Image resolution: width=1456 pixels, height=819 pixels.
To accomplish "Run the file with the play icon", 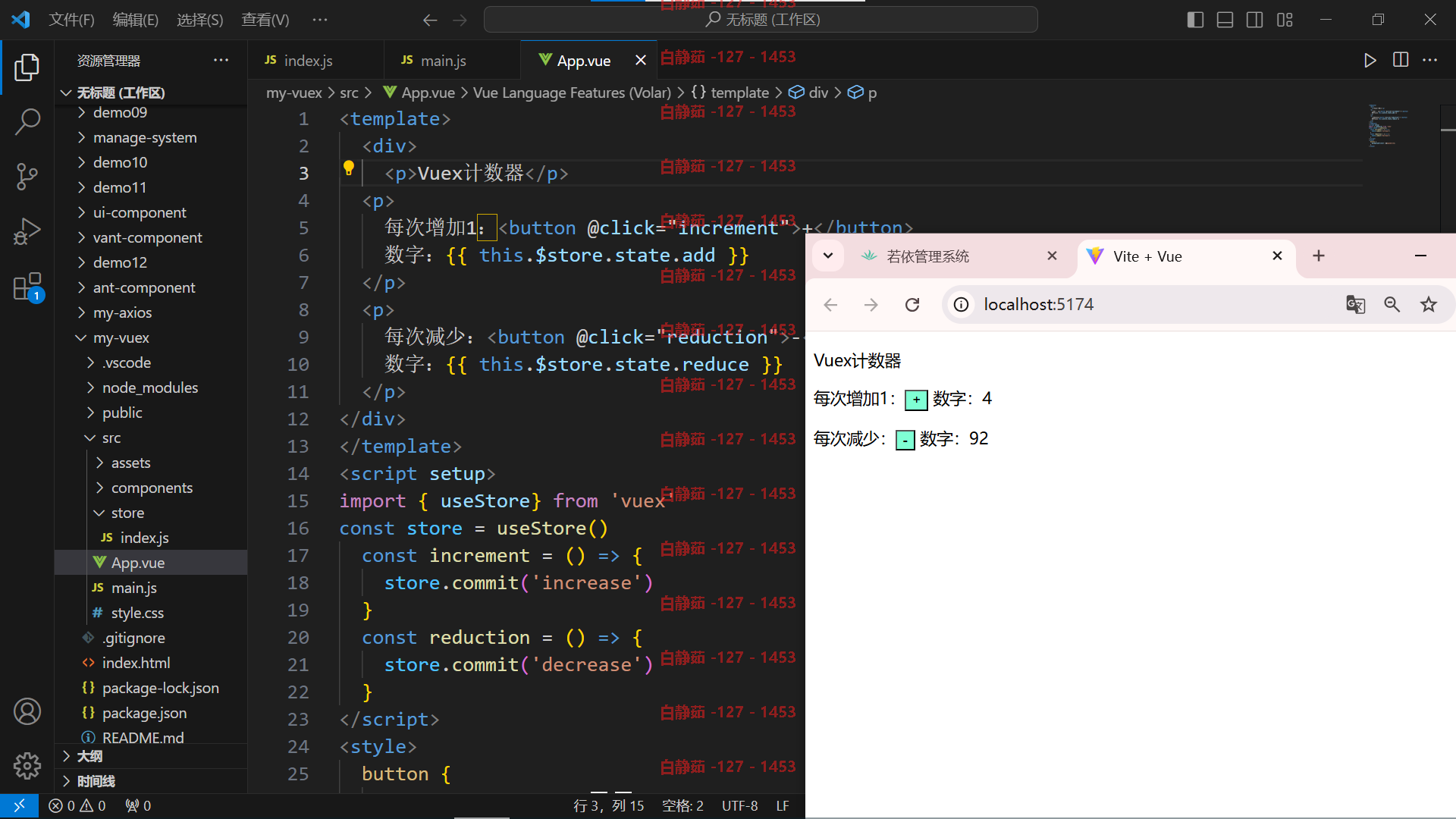I will [x=1370, y=60].
